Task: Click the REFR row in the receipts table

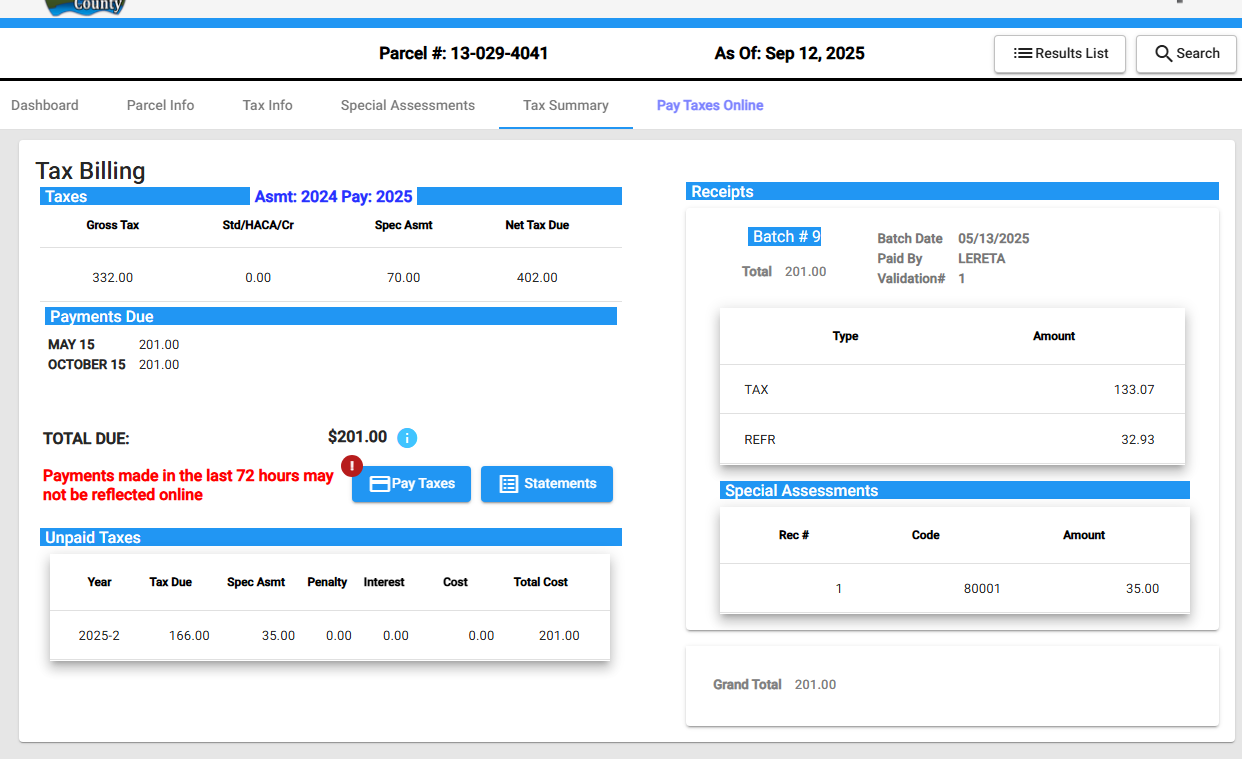Action: pos(951,439)
